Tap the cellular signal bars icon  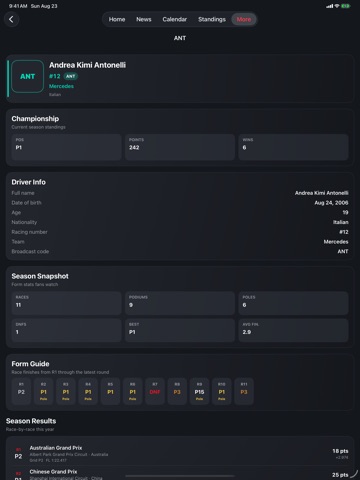330,6
